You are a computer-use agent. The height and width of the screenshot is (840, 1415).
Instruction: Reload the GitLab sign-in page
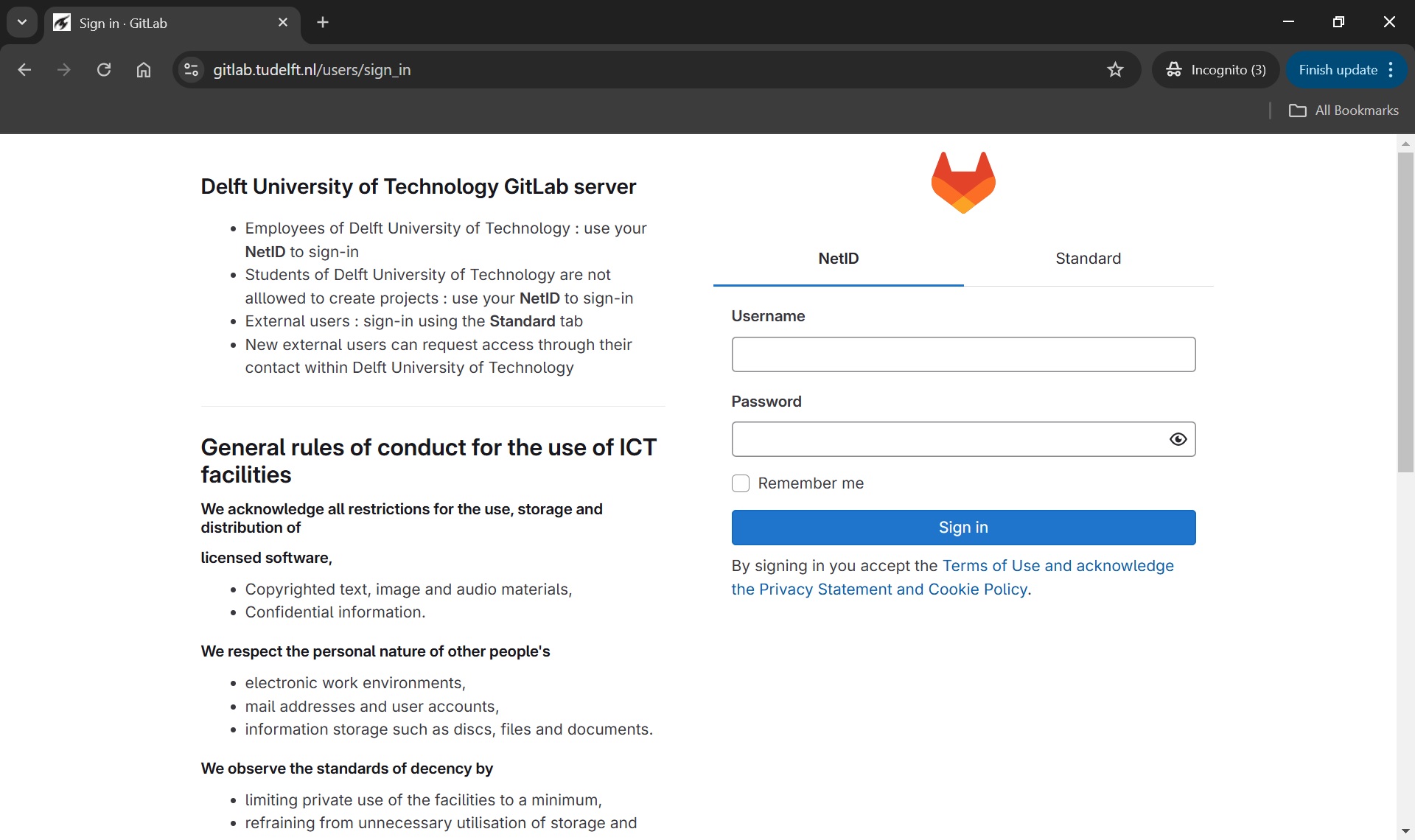click(x=104, y=70)
